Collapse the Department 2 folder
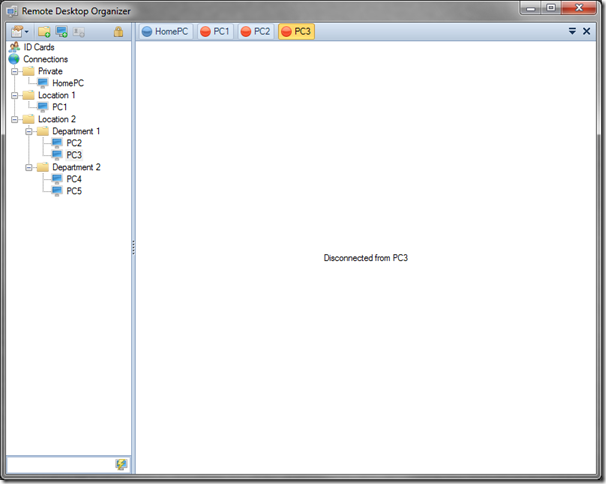Viewport: 606px width, 484px height. [x=29, y=167]
